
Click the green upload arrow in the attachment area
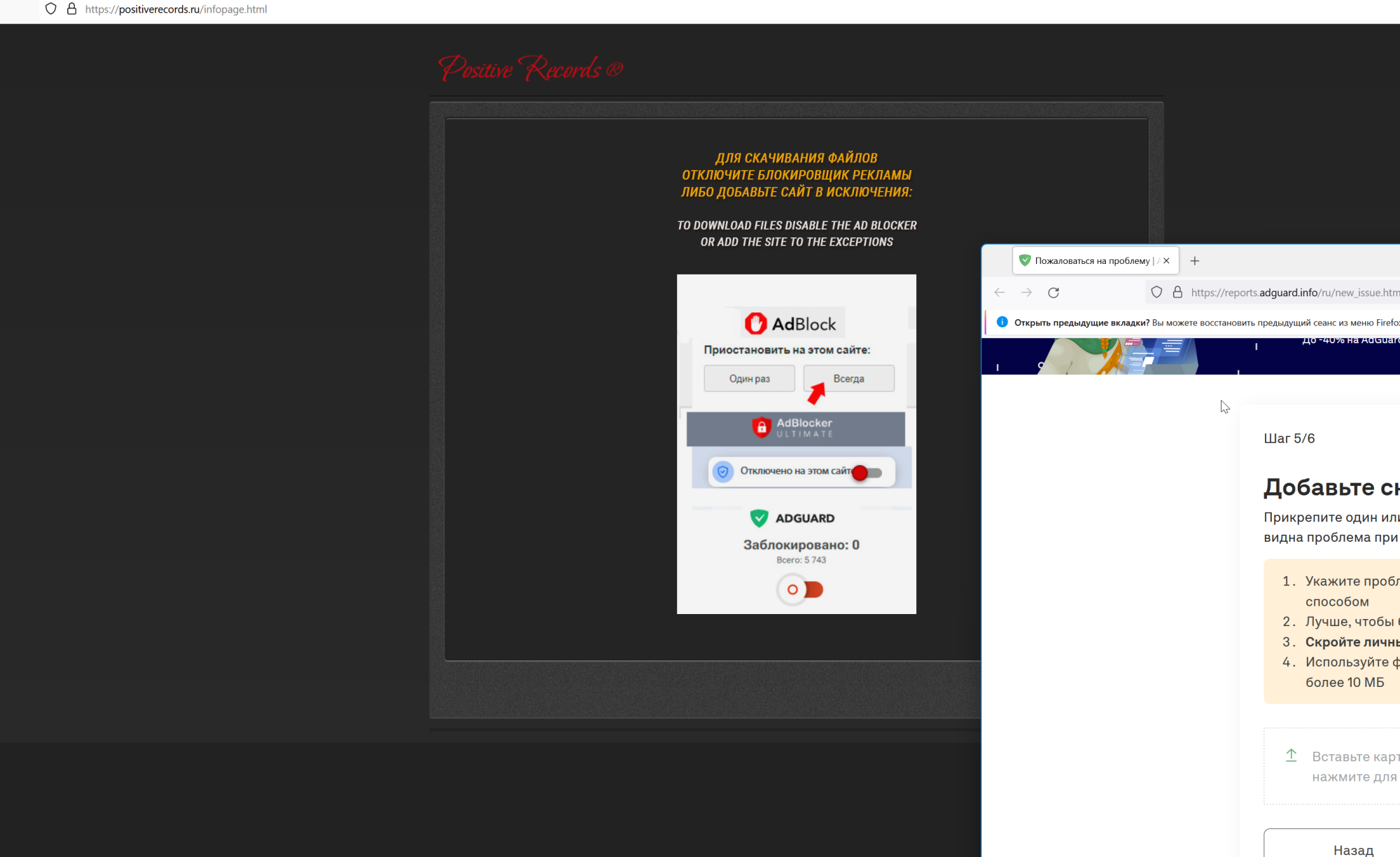pos(1291,755)
